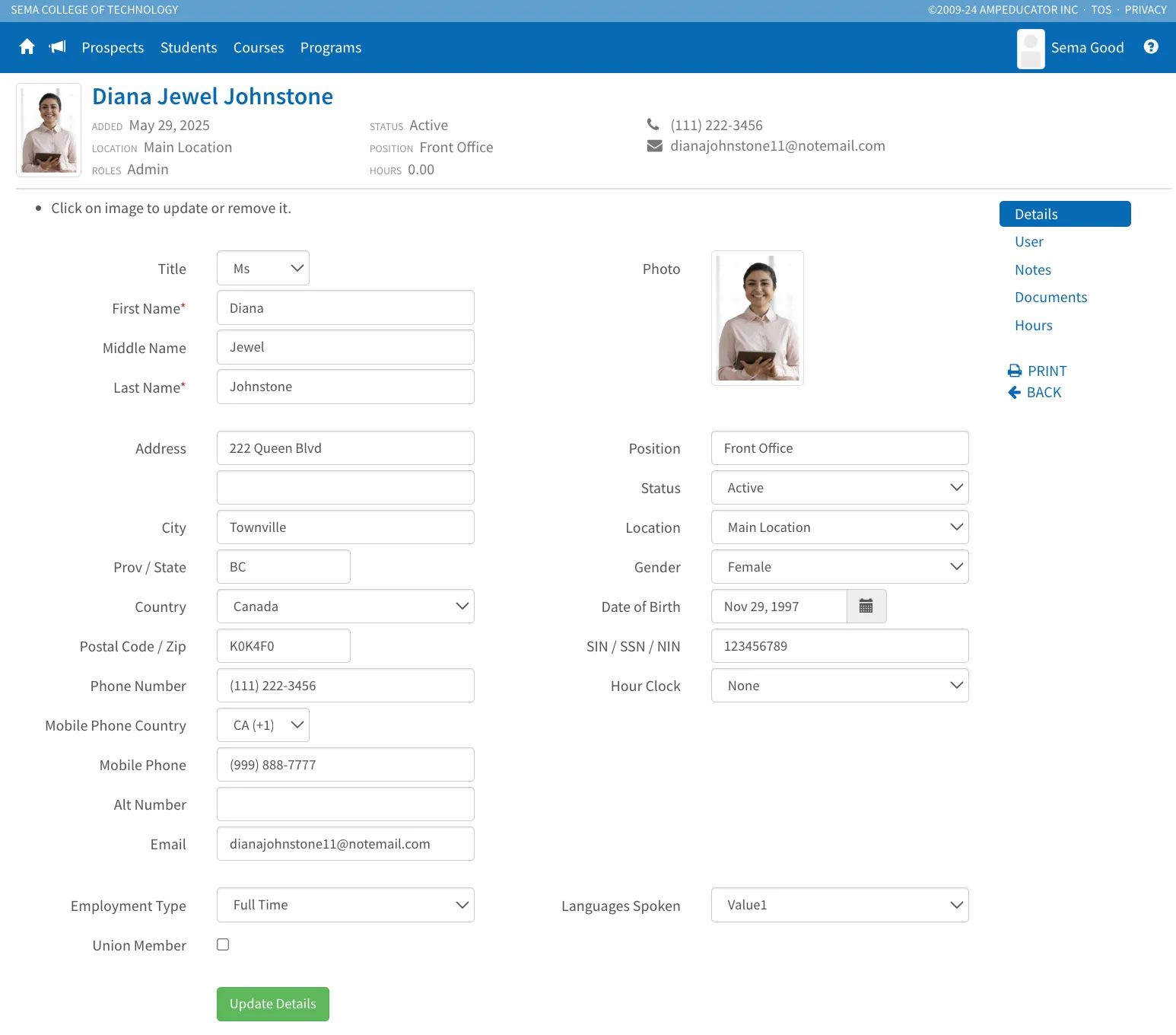The image size is (1176, 1035).
Task: Open the Courses menu
Action: 259,47
